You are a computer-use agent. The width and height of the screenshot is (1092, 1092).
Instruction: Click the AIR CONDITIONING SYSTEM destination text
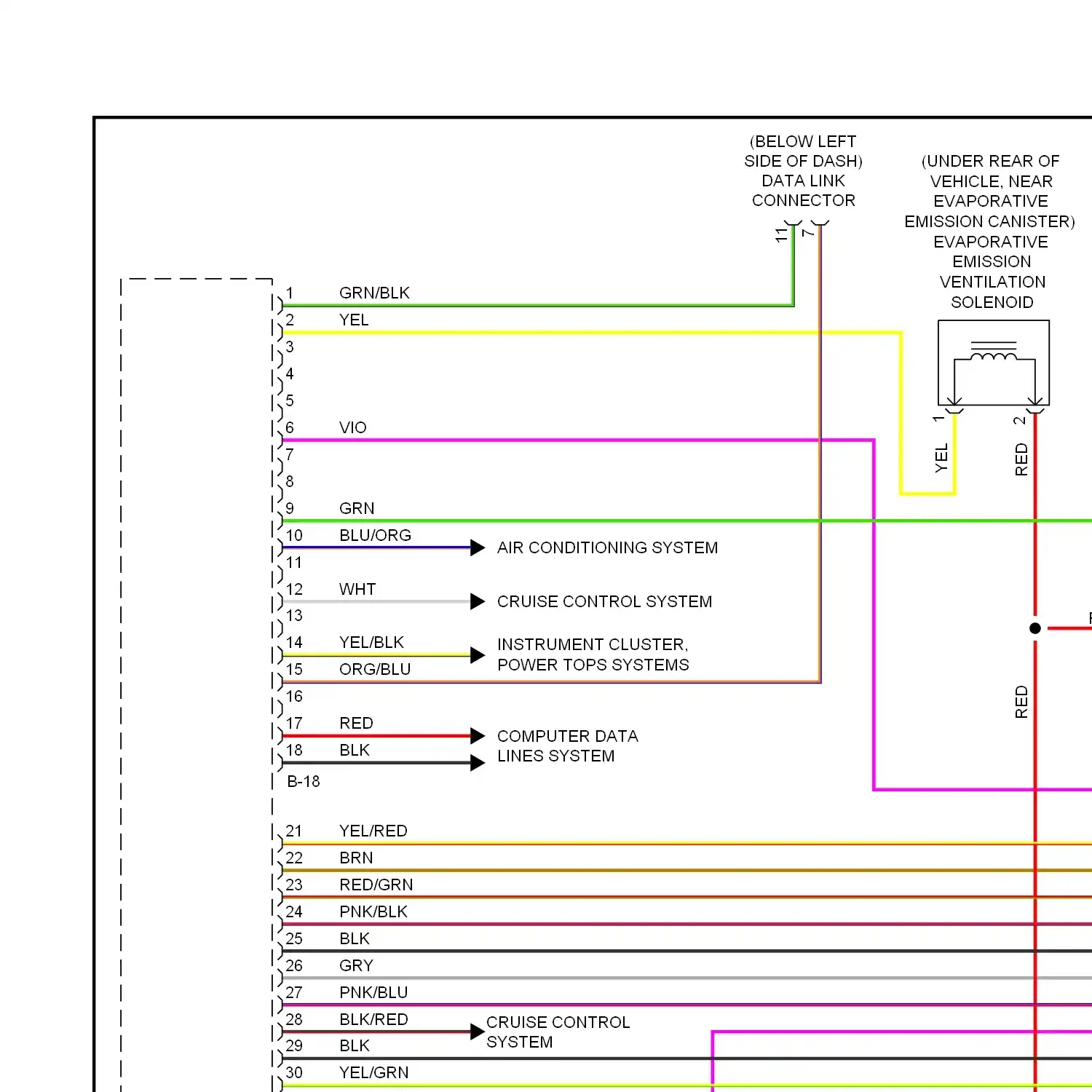(x=607, y=547)
